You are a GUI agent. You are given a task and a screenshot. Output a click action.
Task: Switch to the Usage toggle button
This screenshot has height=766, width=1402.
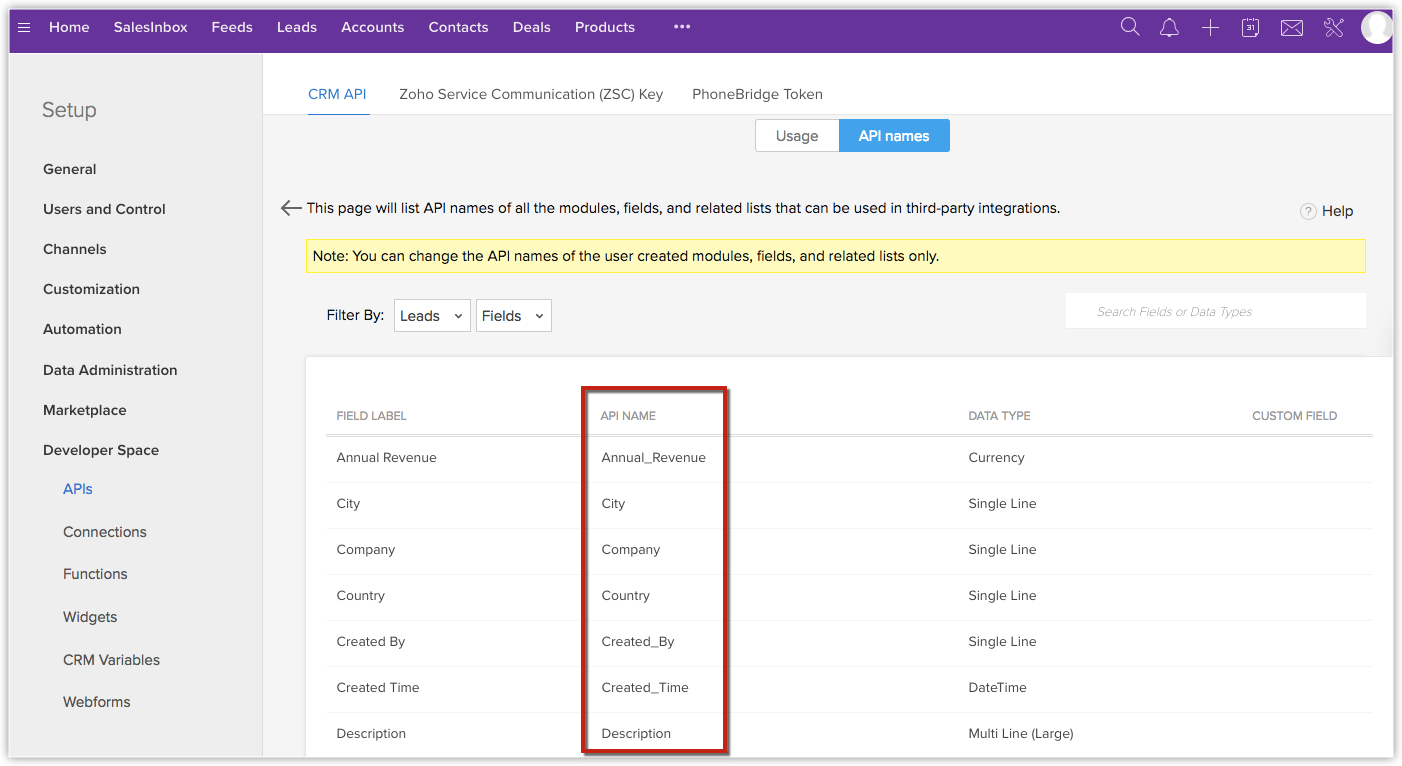[x=797, y=136]
